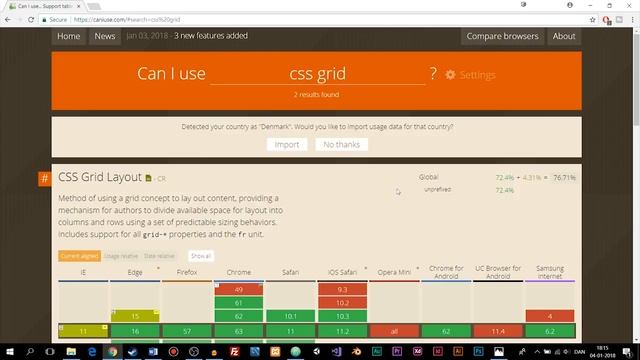Go back with the browser back arrow

point(8,20)
